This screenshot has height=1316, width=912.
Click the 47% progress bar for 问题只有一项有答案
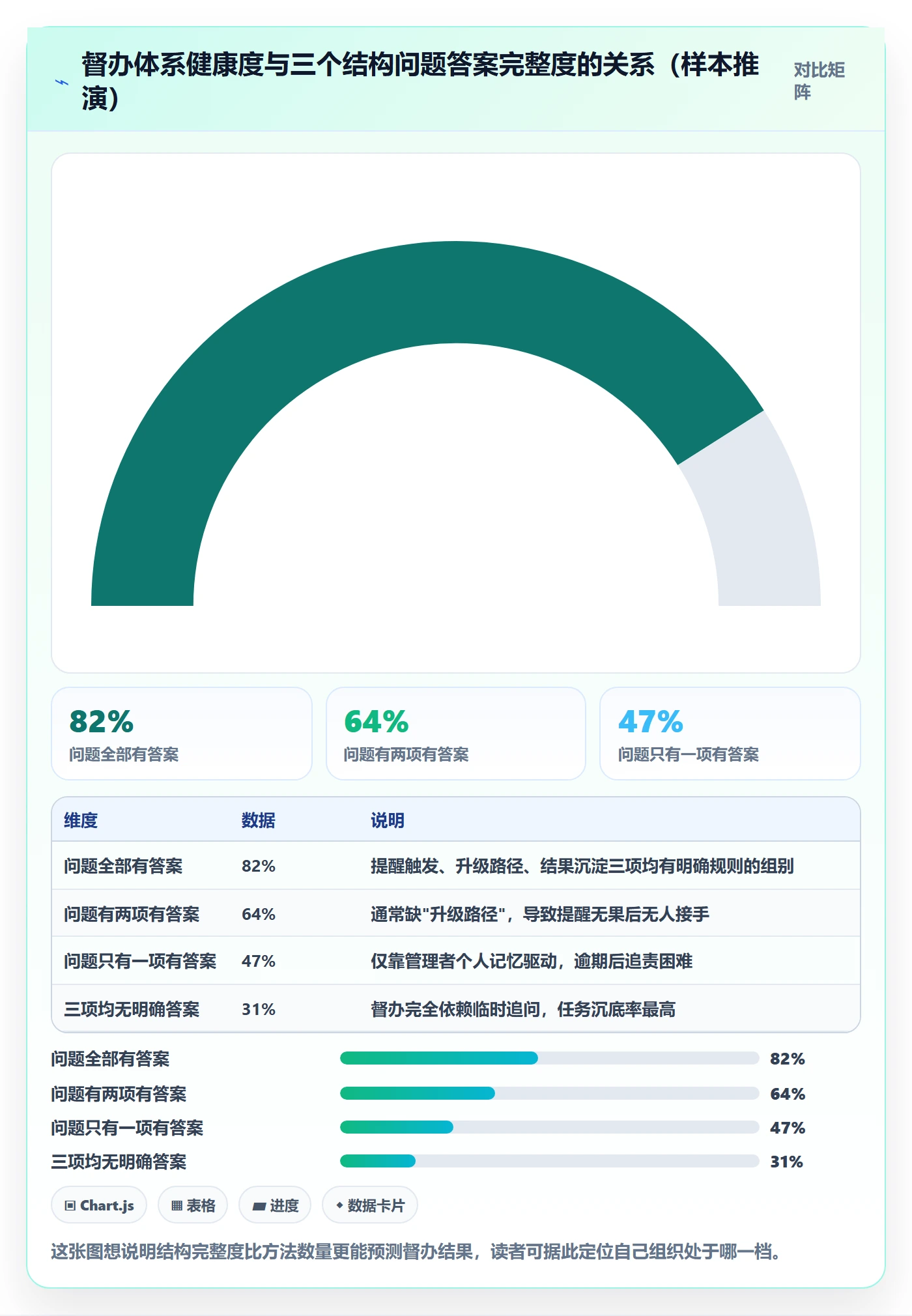pos(550,1127)
